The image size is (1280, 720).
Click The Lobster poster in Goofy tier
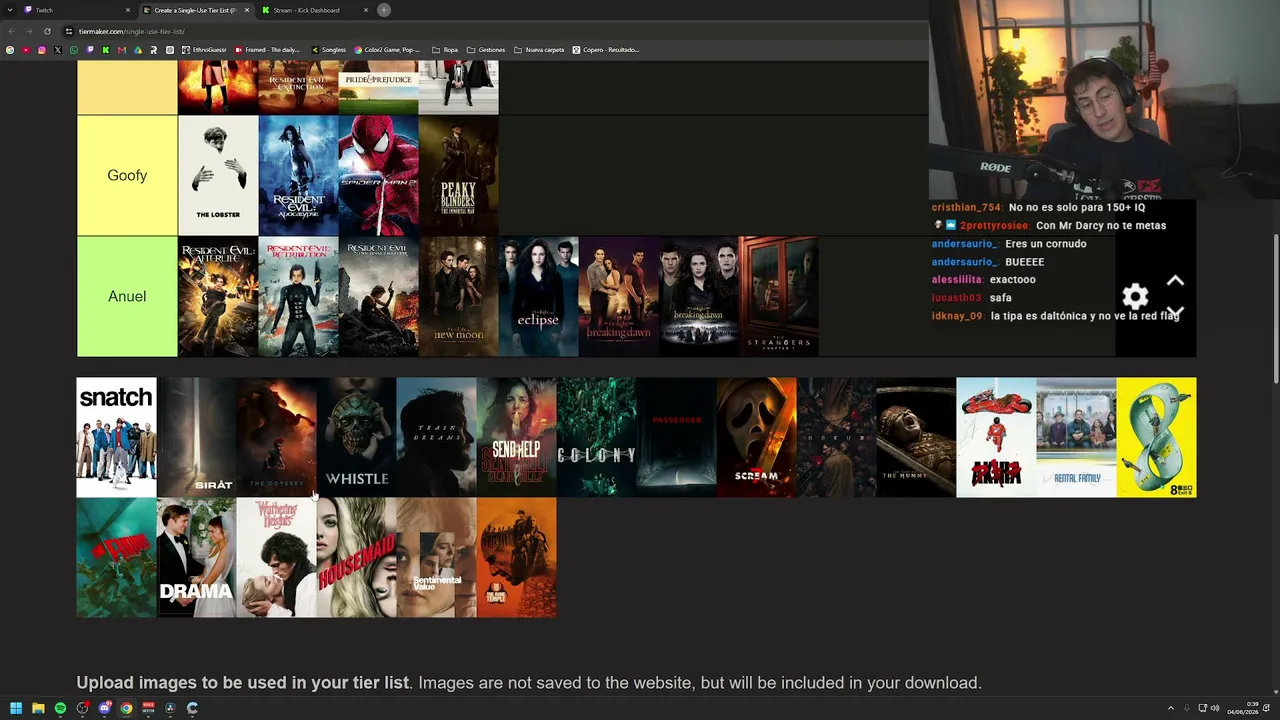(218, 175)
